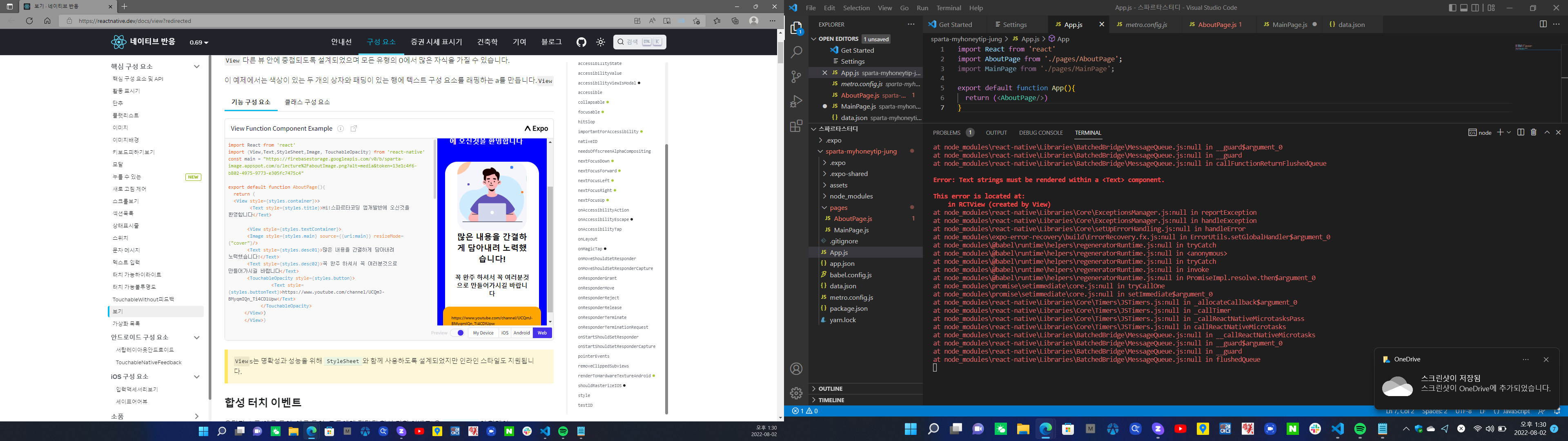Viewport: 1568px width, 441px height.
Task: Open the GitHub icon link on React Native site
Action: pos(581,42)
